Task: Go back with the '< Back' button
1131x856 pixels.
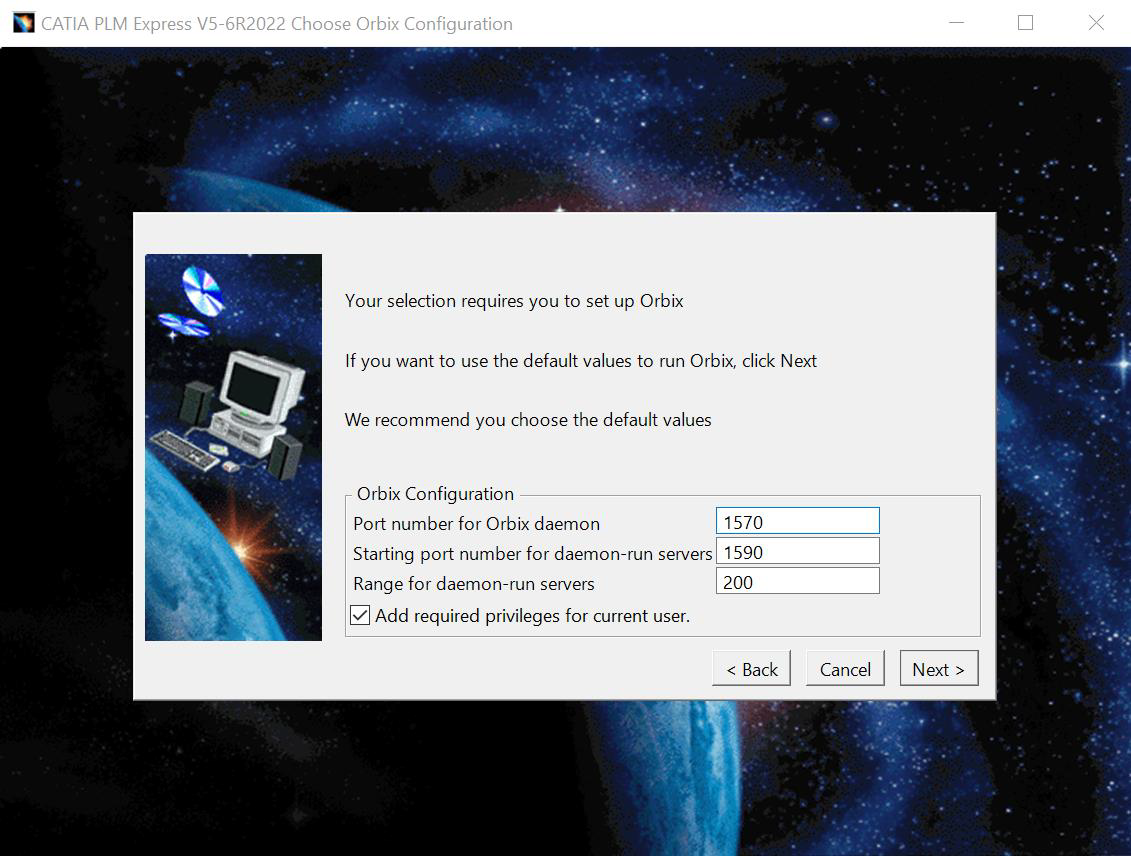Action: [751, 670]
